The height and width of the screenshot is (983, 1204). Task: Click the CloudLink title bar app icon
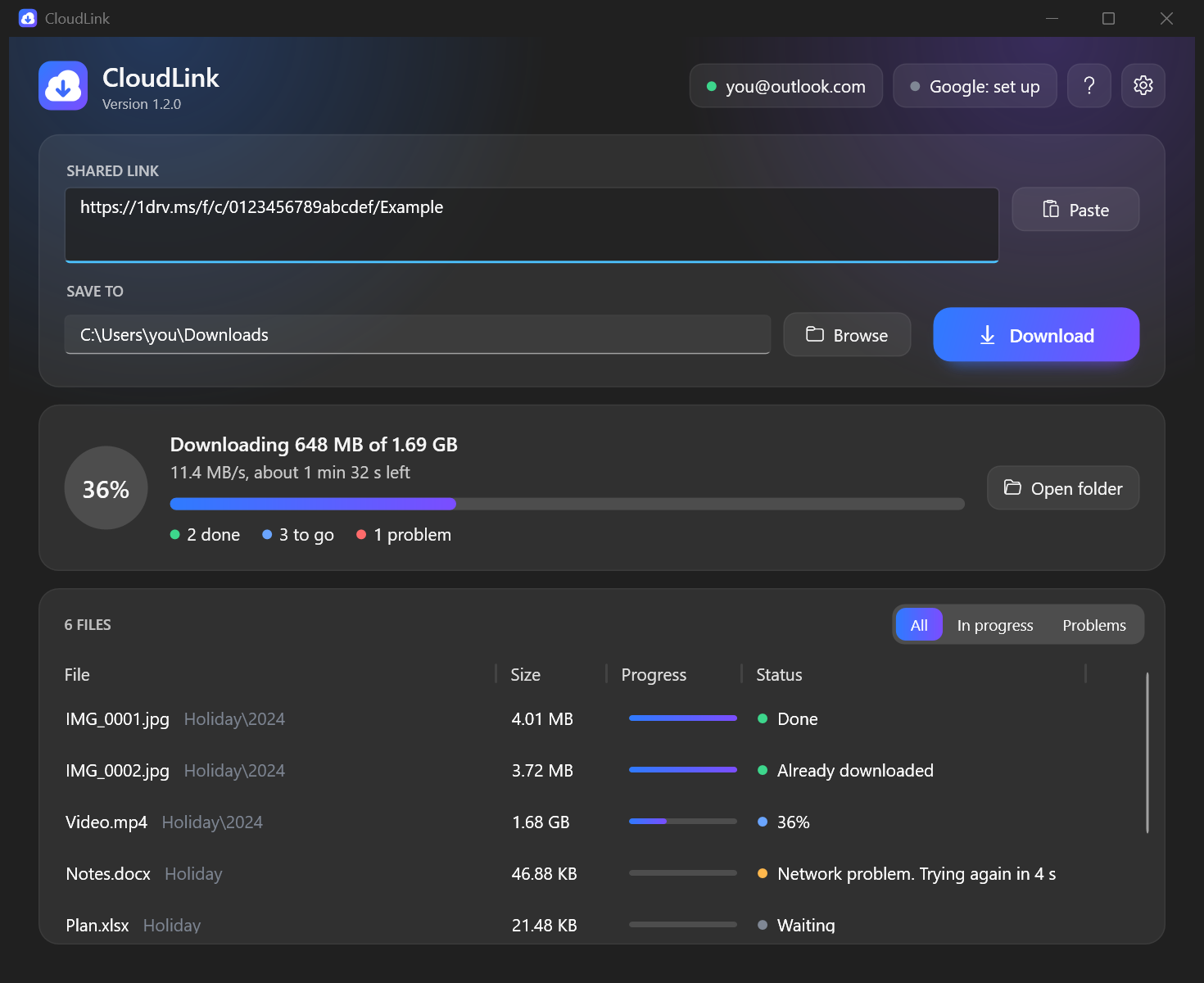pyautogui.click(x=28, y=18)
